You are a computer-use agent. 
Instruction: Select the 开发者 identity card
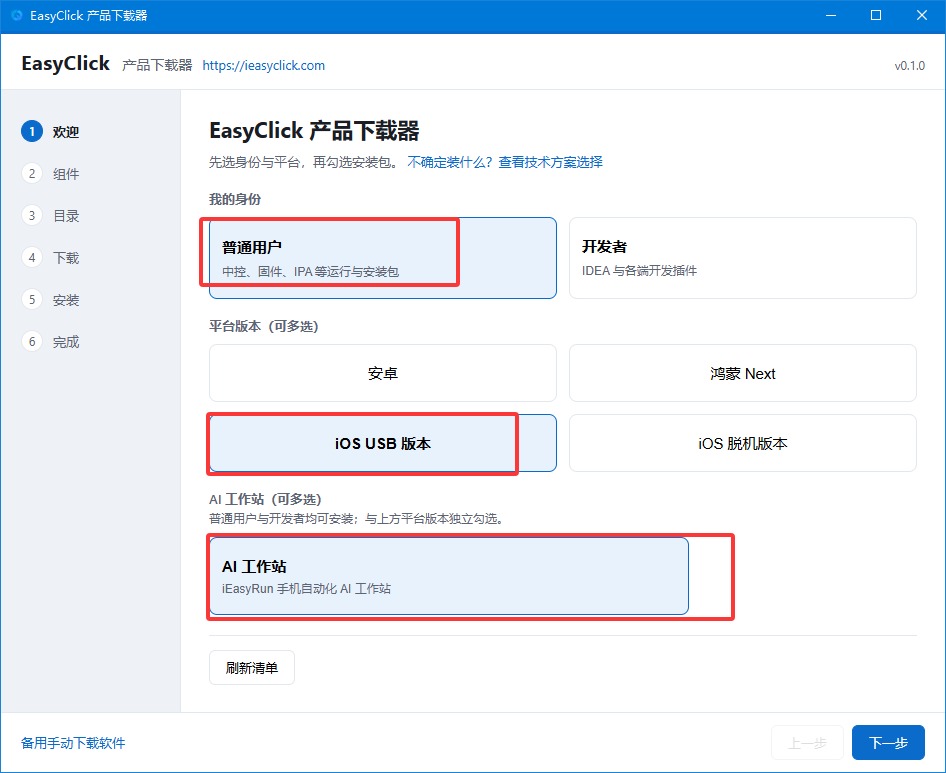(743, 258)
